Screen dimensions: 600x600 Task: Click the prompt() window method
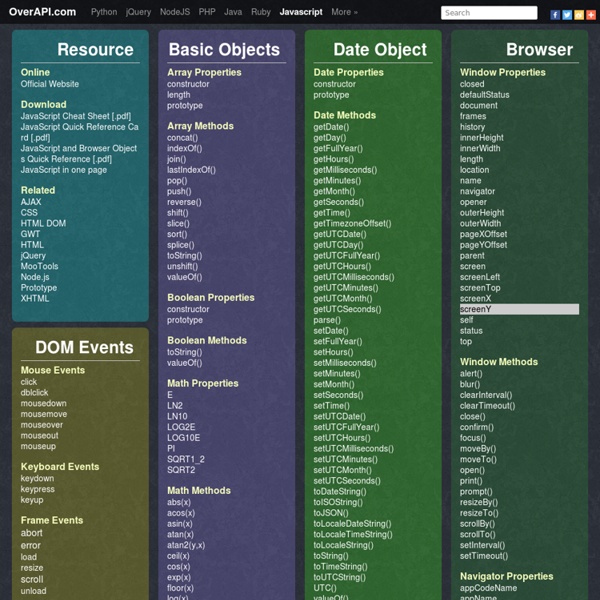click(x=476, y=491)
